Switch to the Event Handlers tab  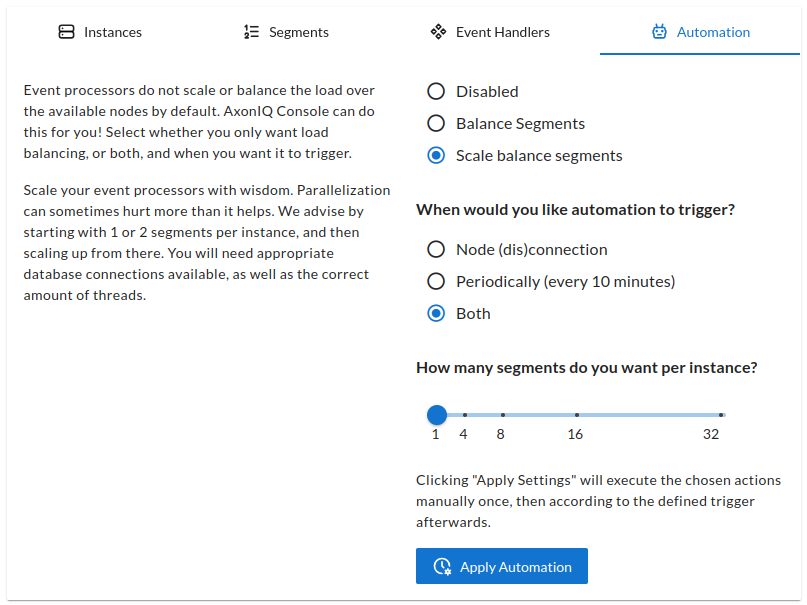(489, 31)
